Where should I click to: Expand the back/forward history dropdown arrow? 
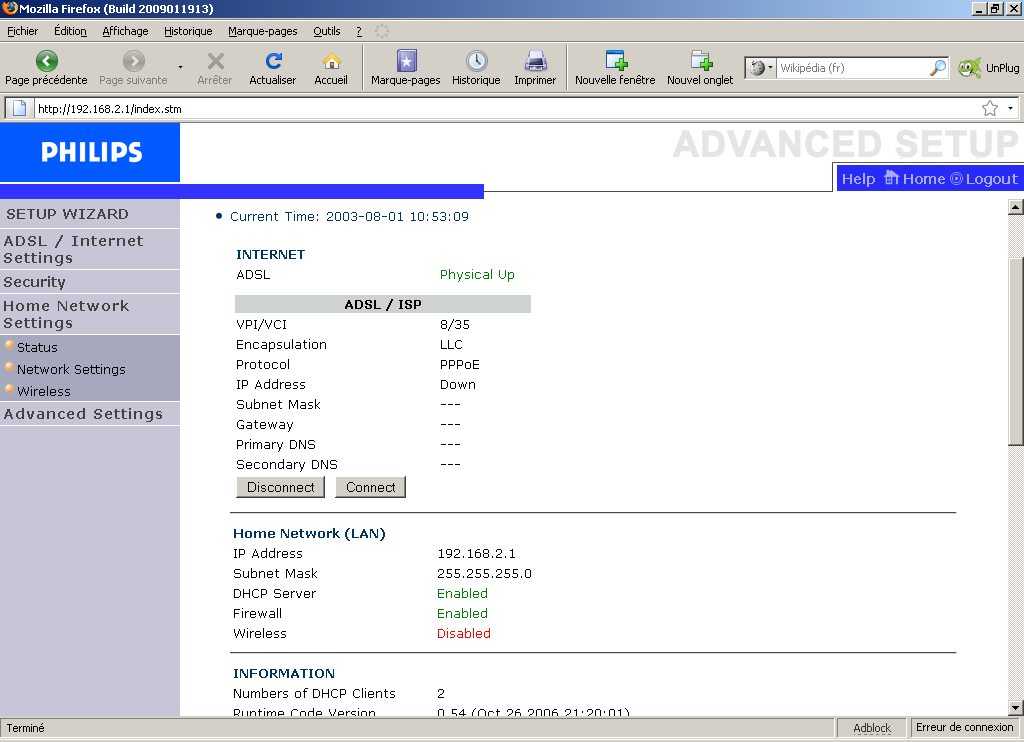point(181,68)
